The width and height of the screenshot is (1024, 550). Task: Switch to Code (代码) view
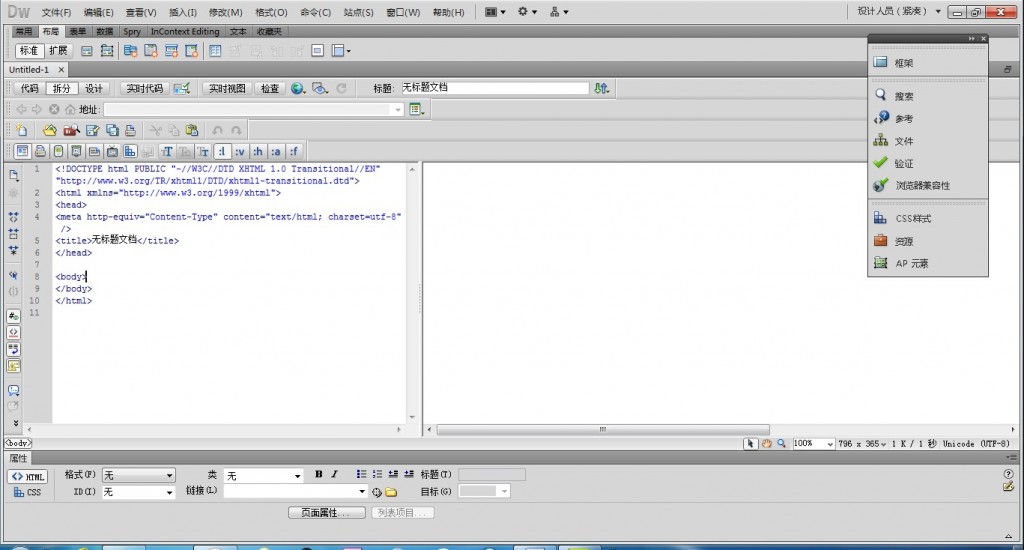point(29,88)
